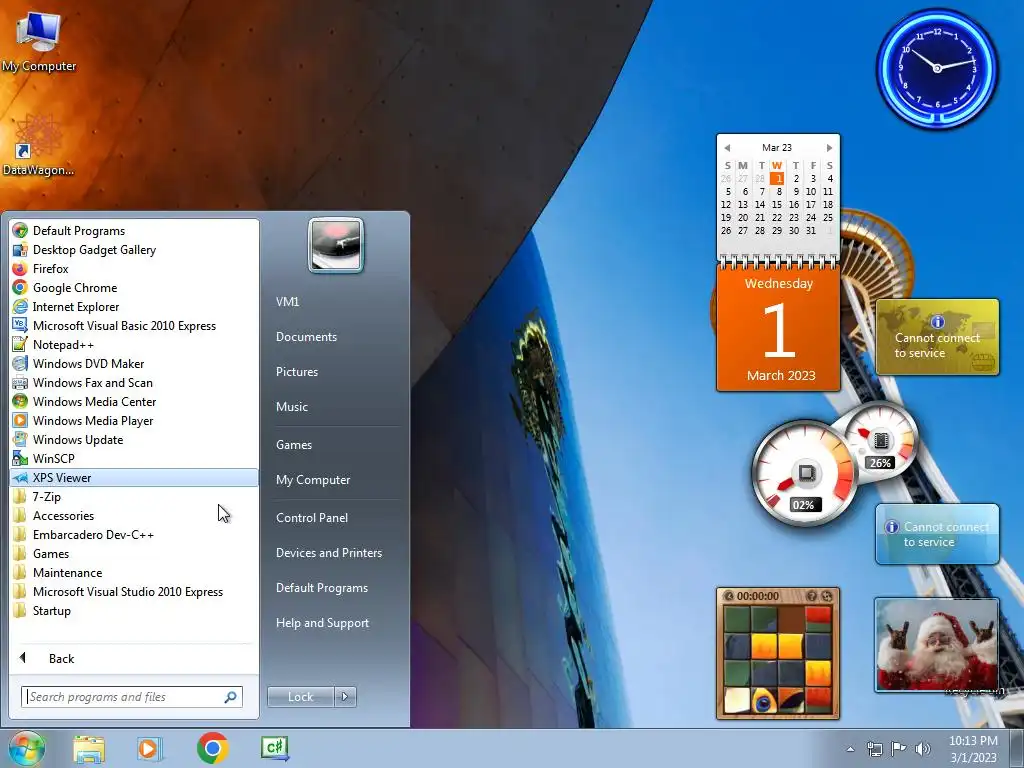Click the picture puzzle gadget's help icon
This screenshot has width=1024, height=768.
[x=812, y=596]
